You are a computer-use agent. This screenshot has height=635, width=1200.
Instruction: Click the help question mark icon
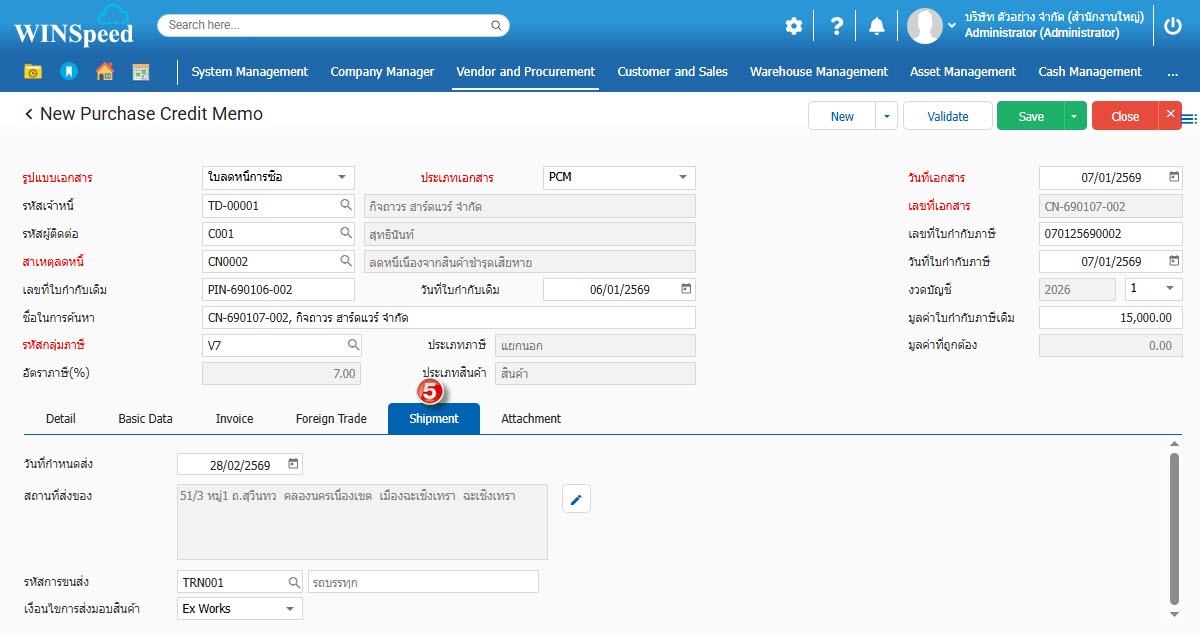point(837,26)
